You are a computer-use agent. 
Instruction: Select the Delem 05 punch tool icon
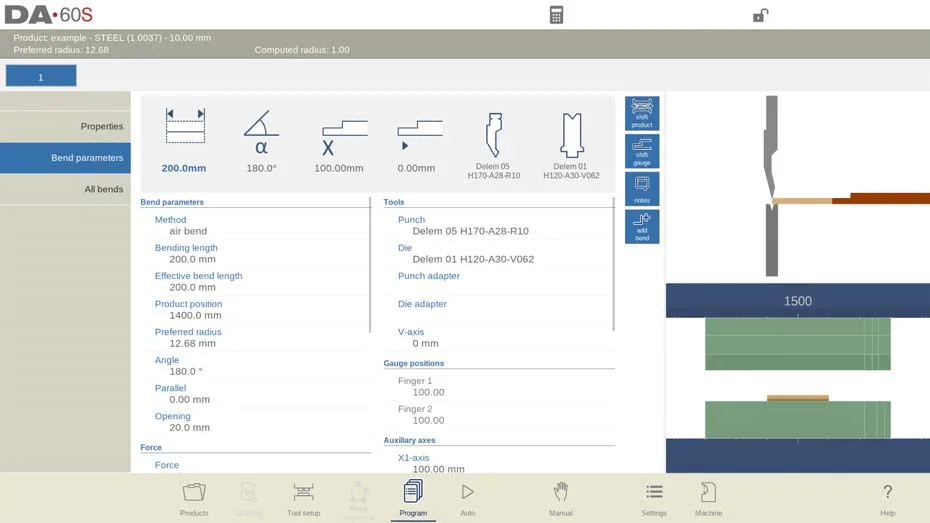pos(493,146)
